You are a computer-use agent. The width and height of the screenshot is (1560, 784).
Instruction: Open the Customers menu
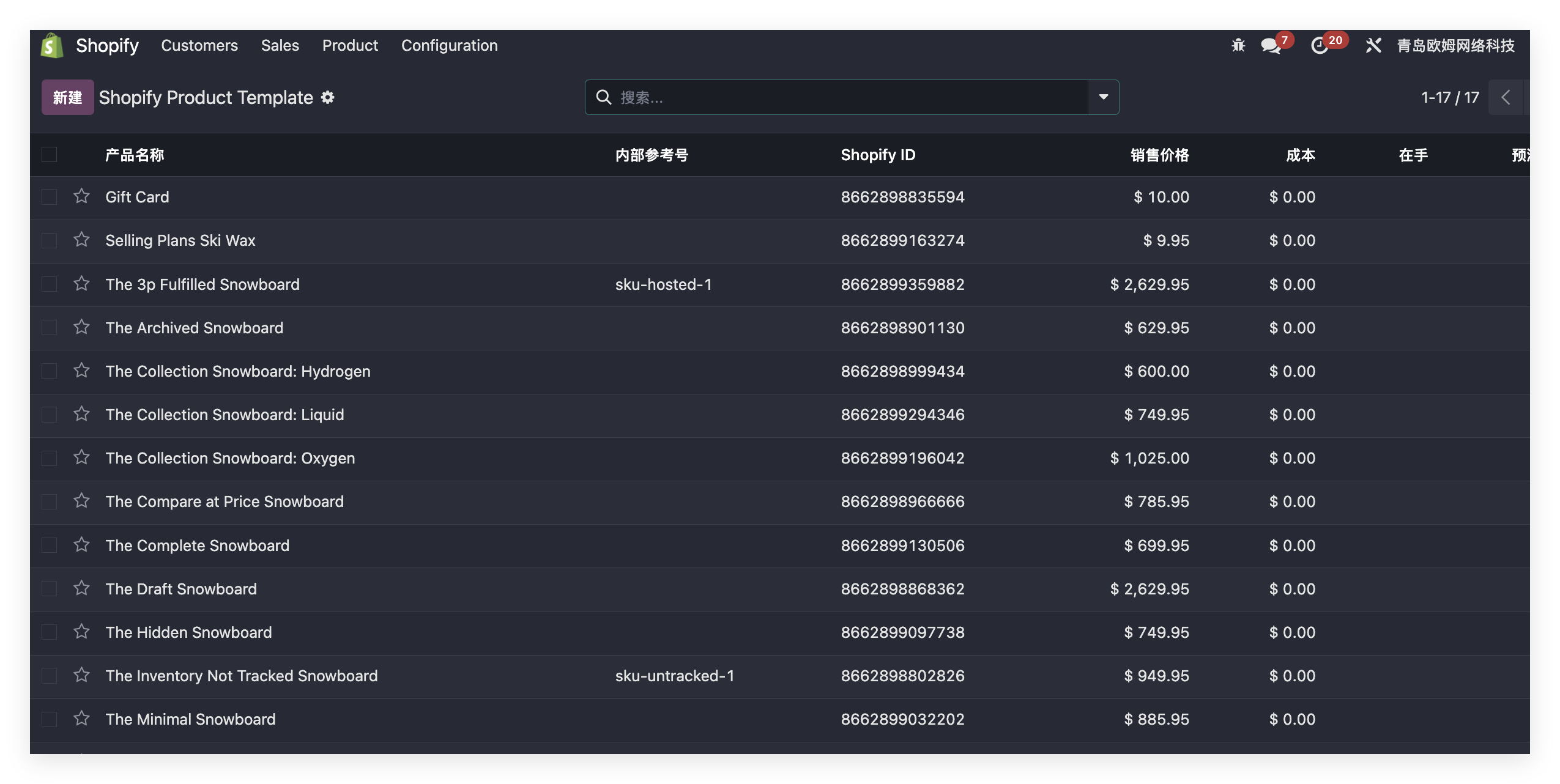(x=199, y=45)
